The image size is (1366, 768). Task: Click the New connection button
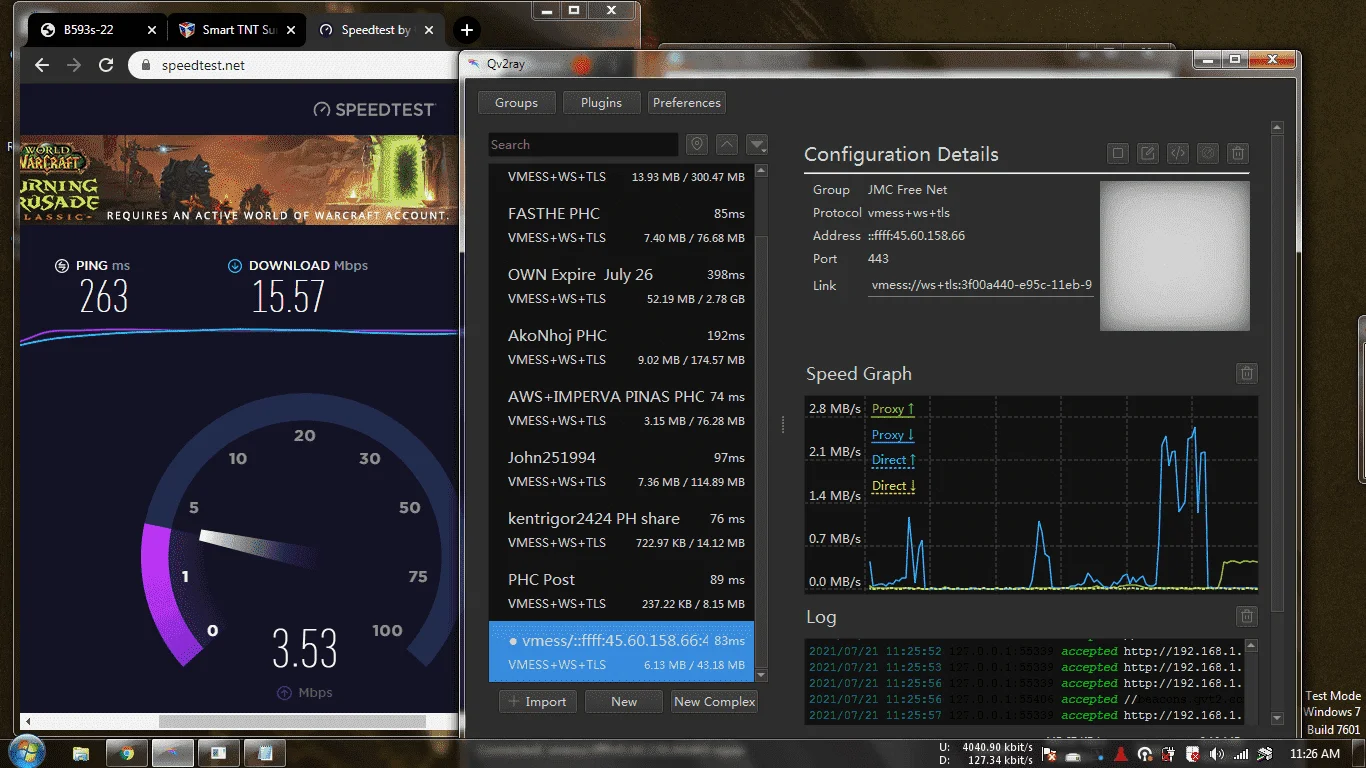(x=624, y=702)
